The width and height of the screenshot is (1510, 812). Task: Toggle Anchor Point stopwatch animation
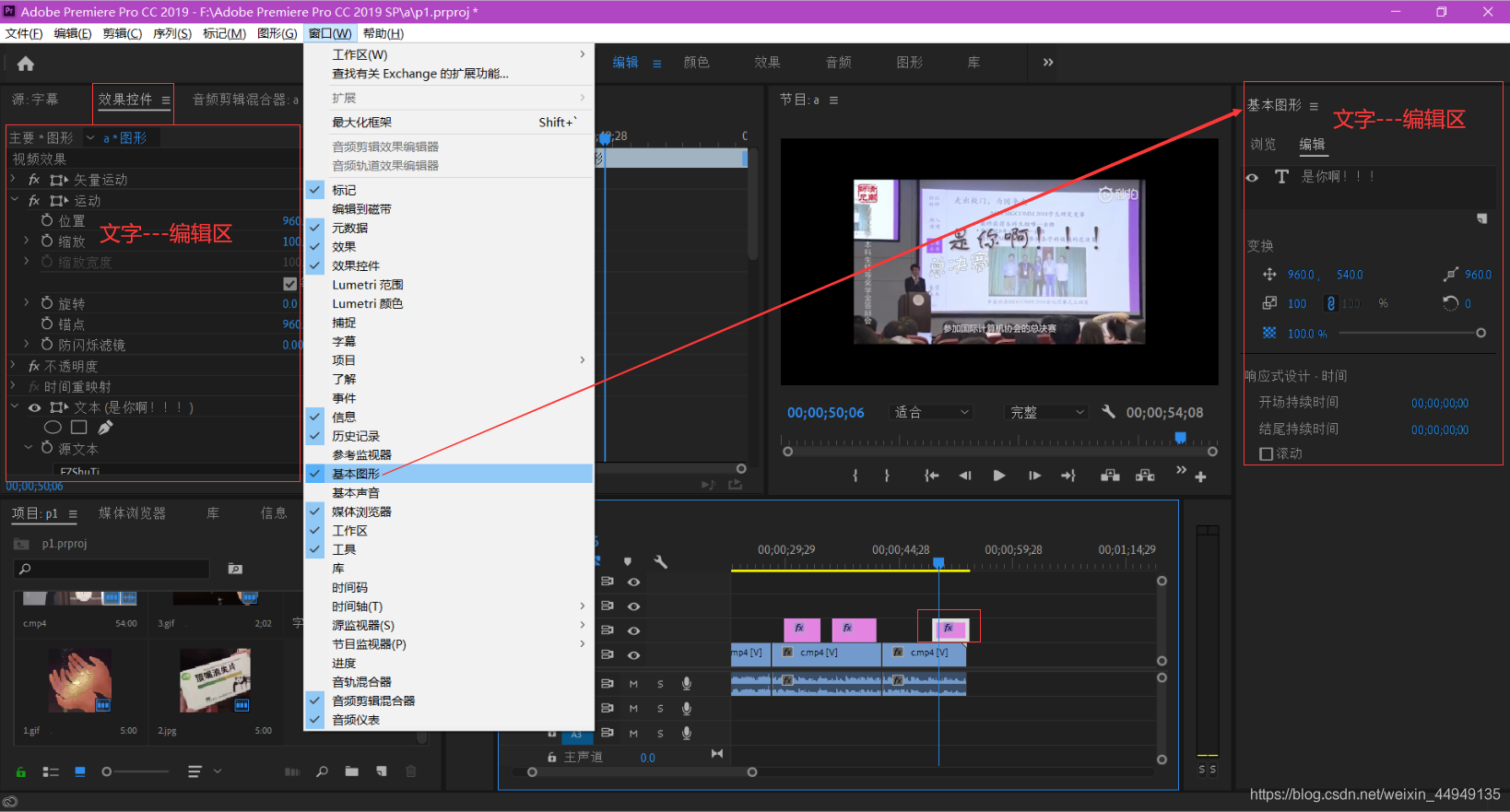click(47, 324)
